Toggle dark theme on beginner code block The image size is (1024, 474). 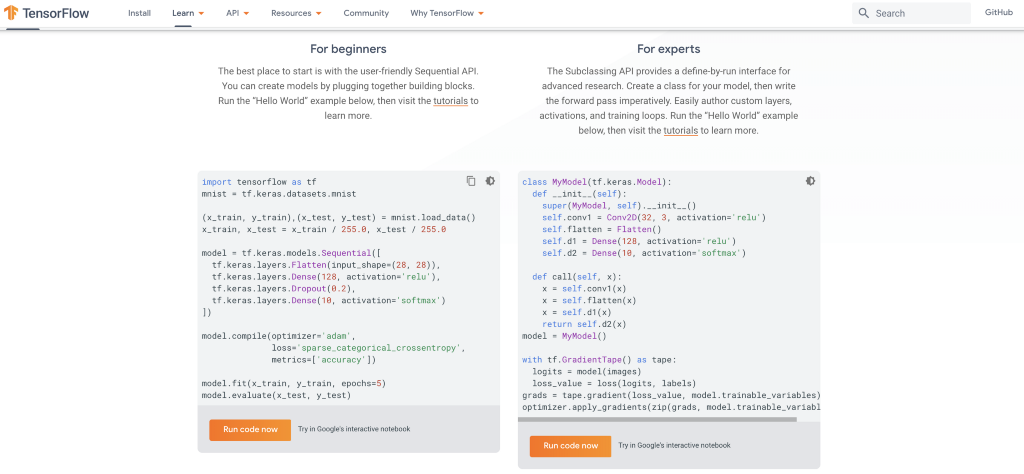click(490, 181)
